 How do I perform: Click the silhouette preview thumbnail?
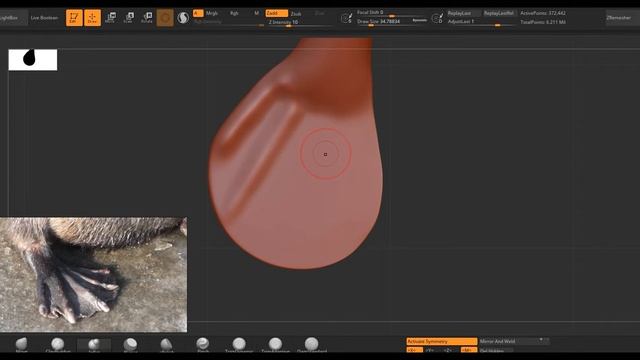[x=33, y=60]
